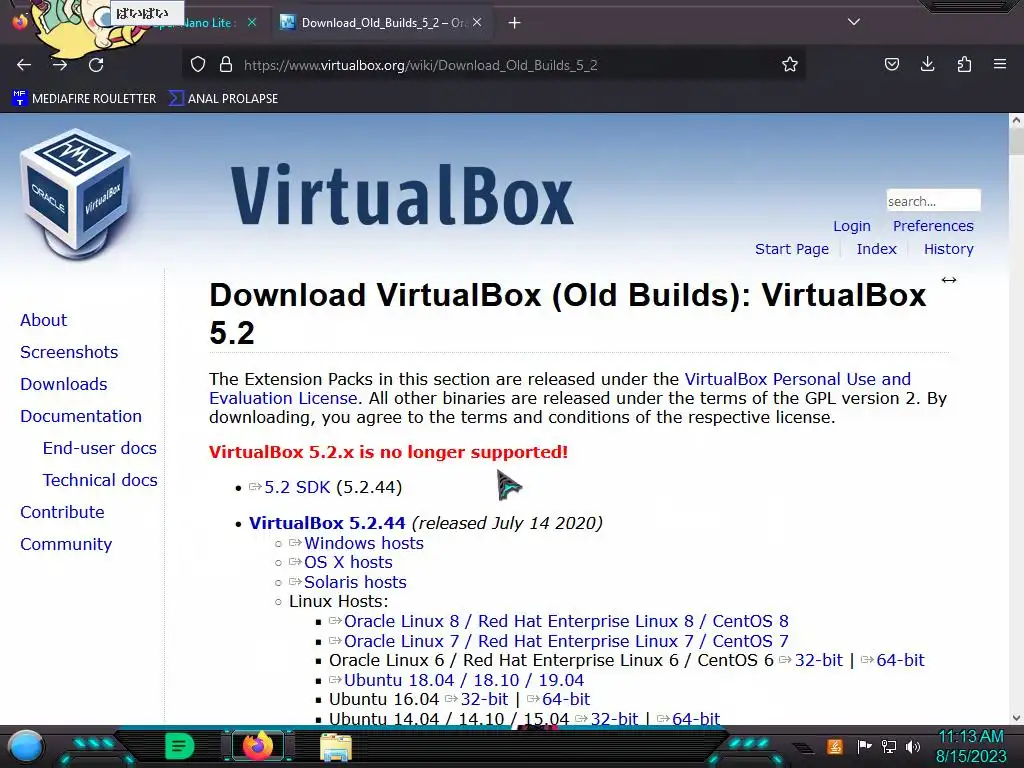
Task: Open Oracle Linux 8 / CentOS 8 download
Action: tap(566, 622)
